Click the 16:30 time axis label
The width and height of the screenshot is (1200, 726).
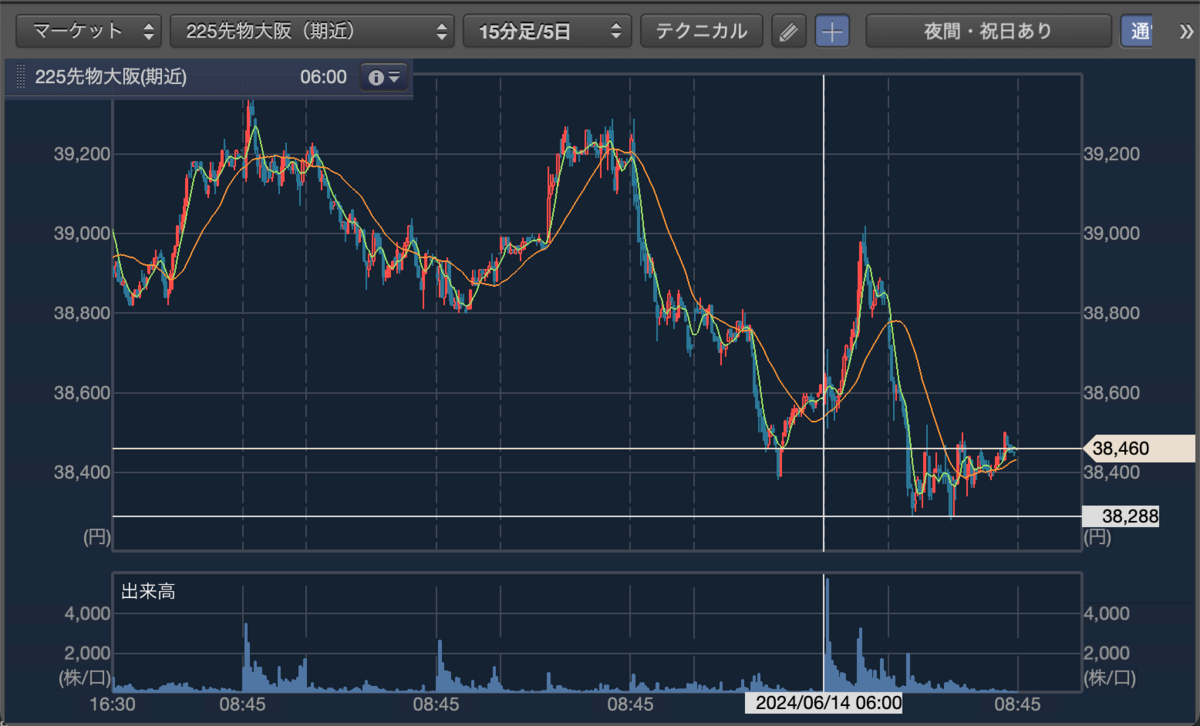point(113,704)
